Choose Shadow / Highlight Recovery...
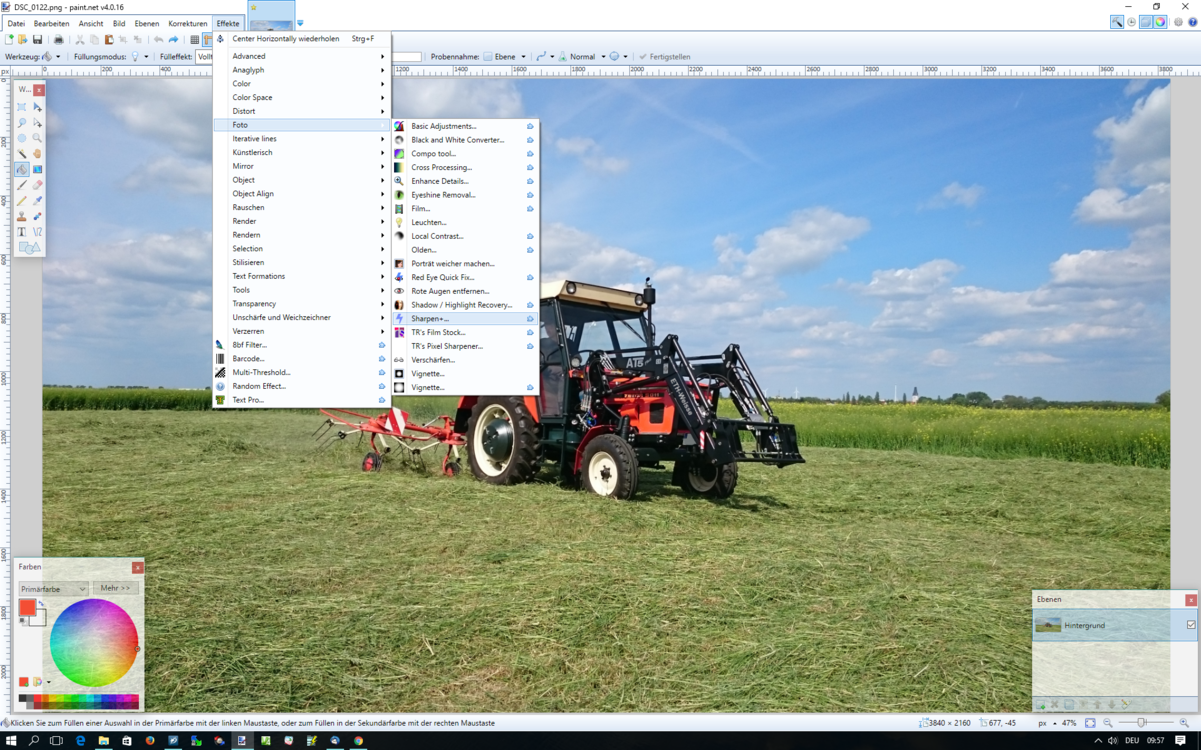The height and width of the screenshot is (750, 1201). click(465, 305)
